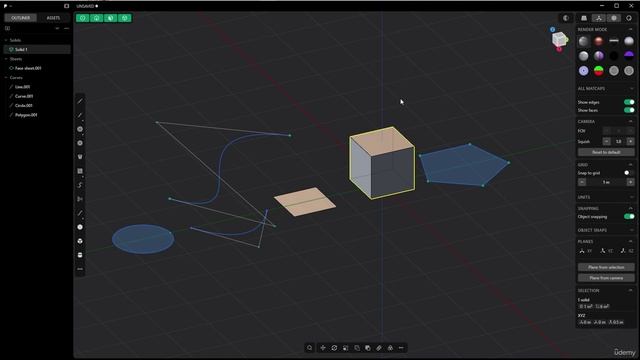Enable control-point selection mode, first green button
Screen dimensions: 640x360
pos(82,18)
